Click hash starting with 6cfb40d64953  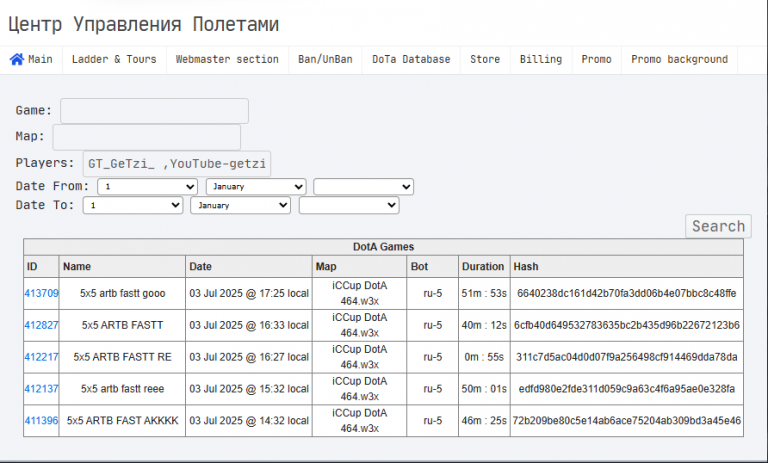(x=626, y=325)
